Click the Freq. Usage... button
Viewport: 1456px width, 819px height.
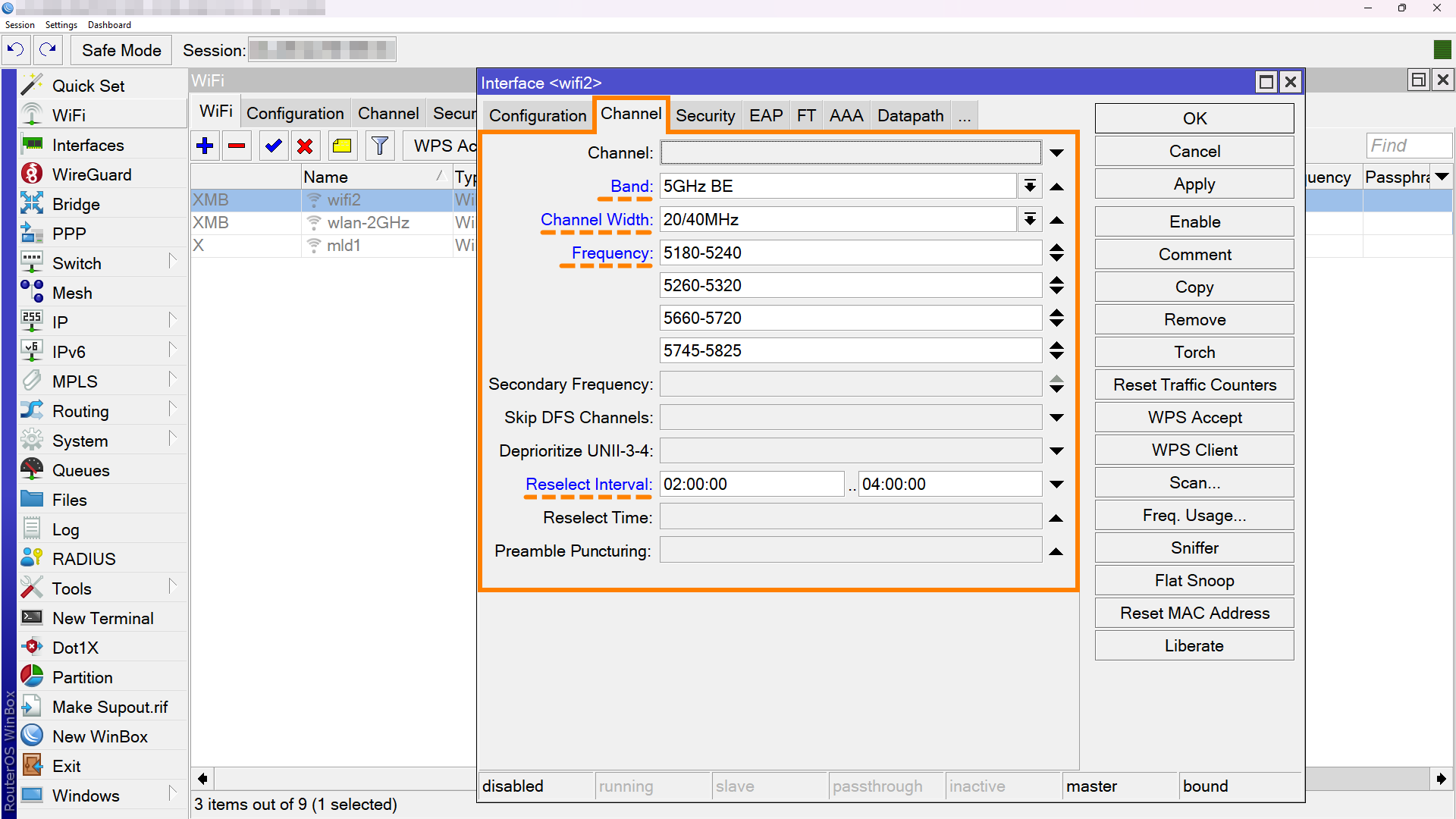point(1194,516)
